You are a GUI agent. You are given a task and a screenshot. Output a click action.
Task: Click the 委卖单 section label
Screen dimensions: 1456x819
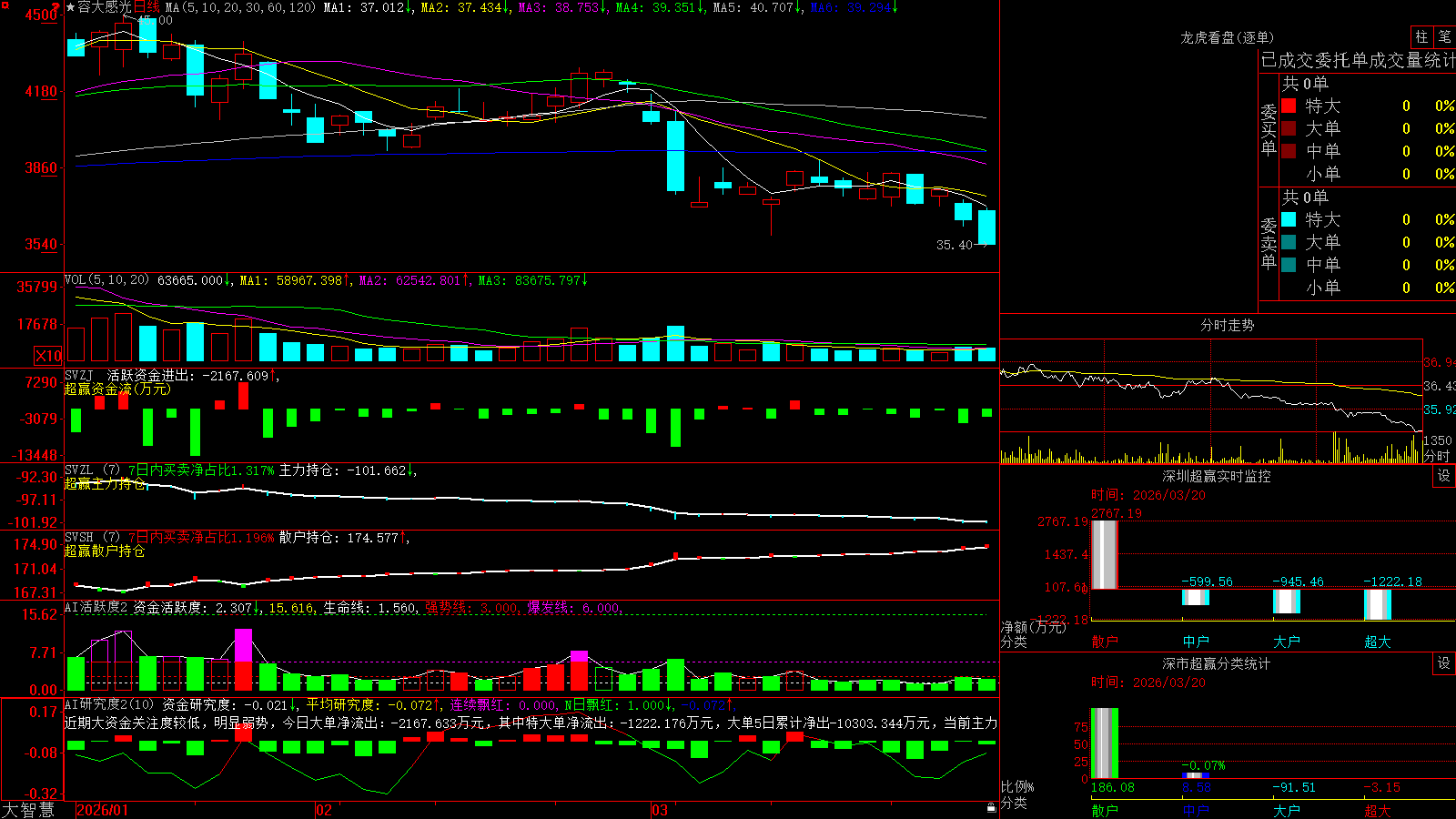tap(1269, 243)
